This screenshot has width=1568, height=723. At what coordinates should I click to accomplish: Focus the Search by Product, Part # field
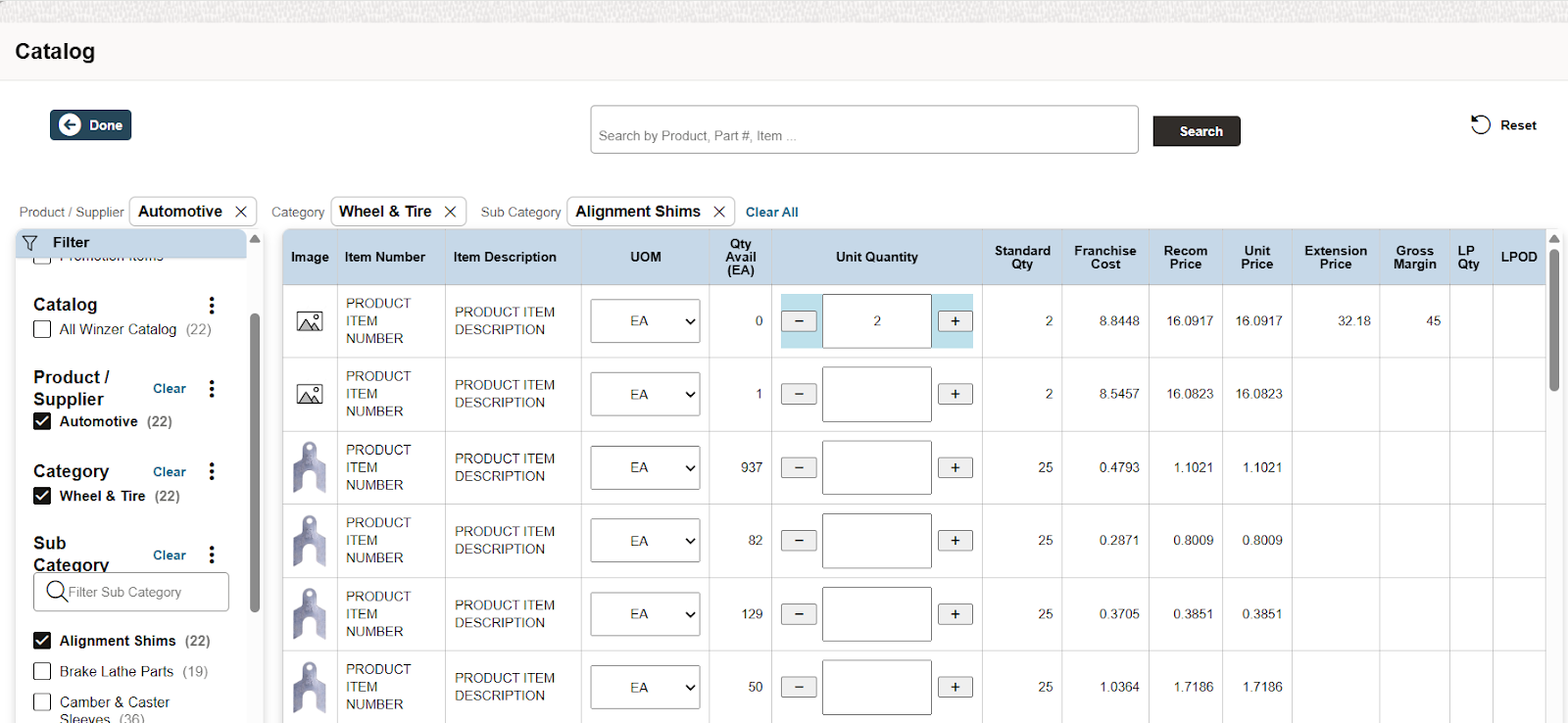point(864,129)
